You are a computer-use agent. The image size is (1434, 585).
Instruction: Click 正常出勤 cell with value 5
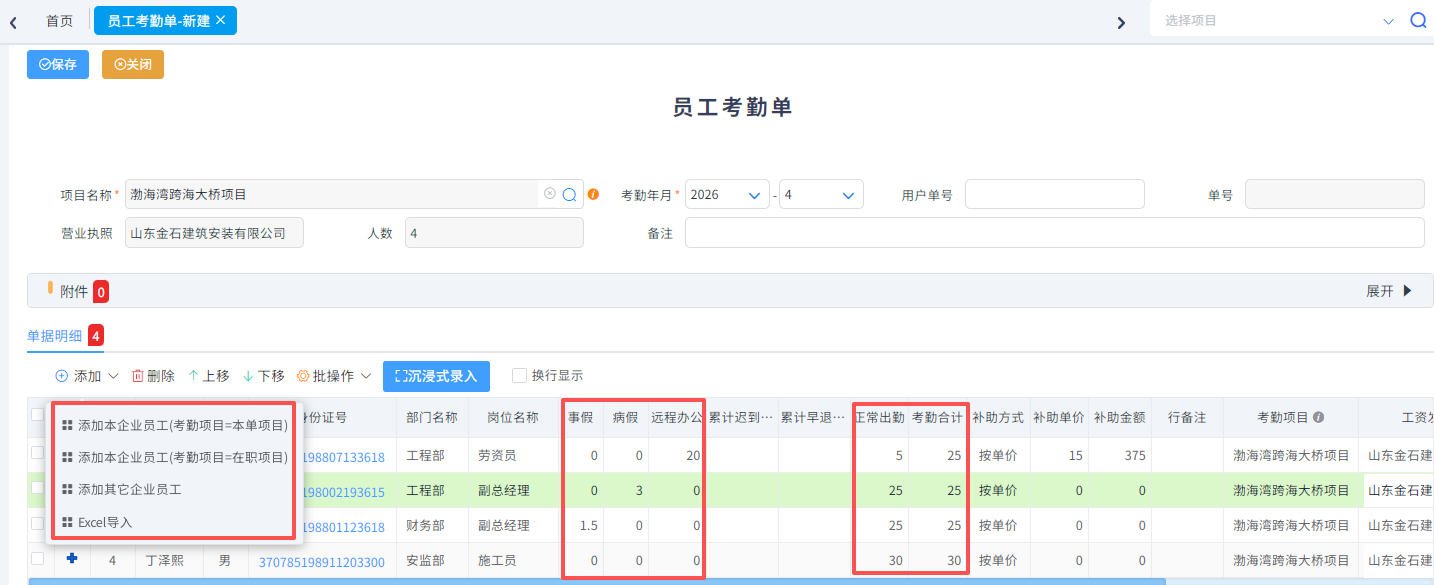click(880, 456)
